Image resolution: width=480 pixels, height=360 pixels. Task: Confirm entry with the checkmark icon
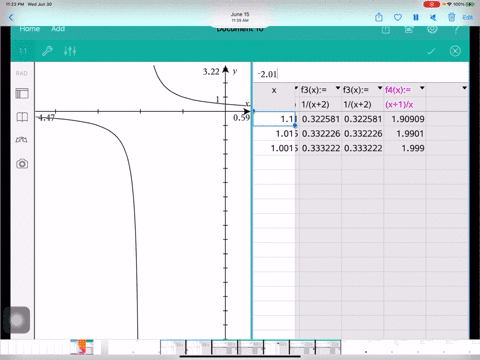(431, 51)
